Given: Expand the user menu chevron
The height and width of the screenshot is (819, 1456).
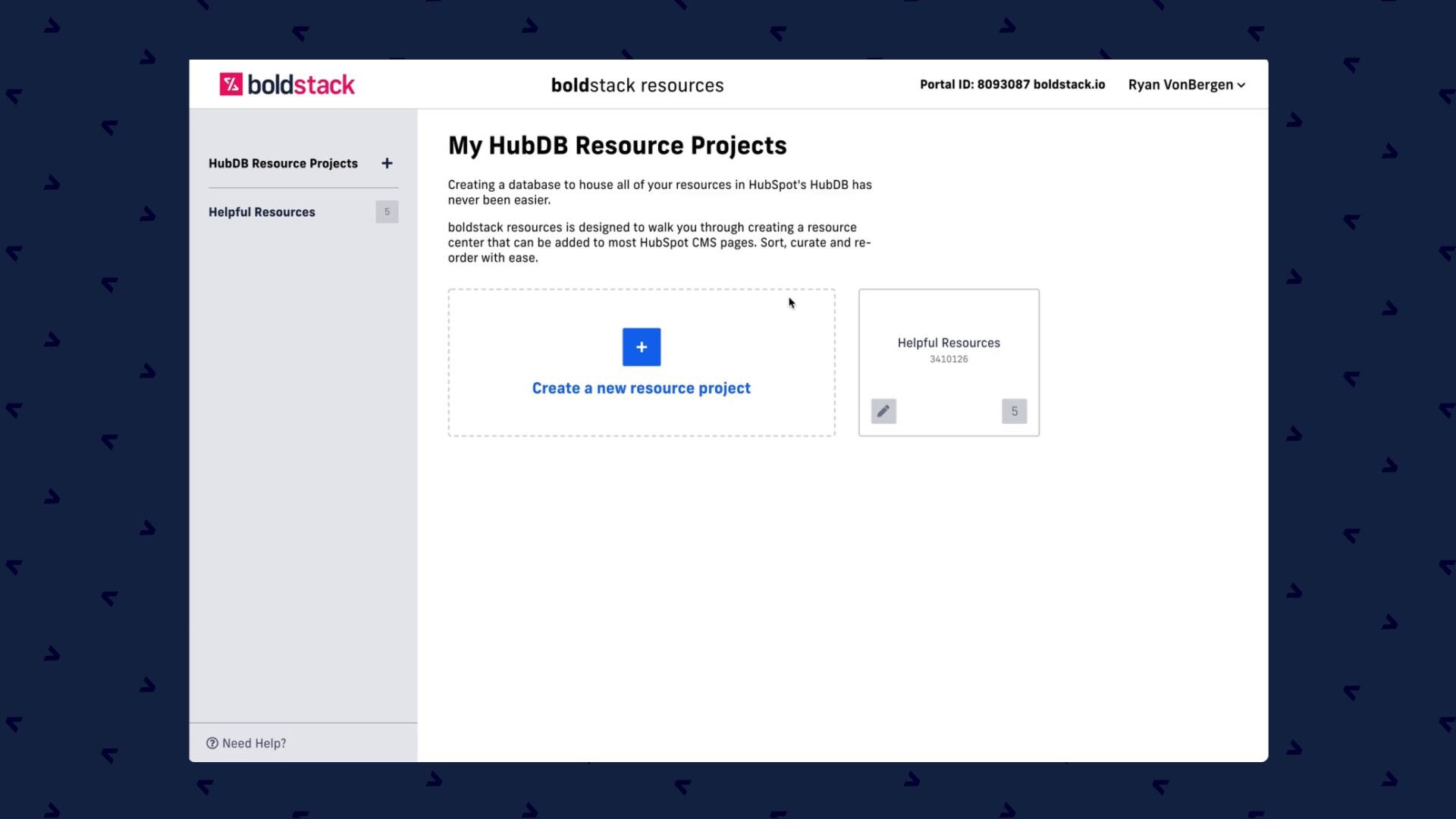Looking at the screenshot, I should [1241, 86].
